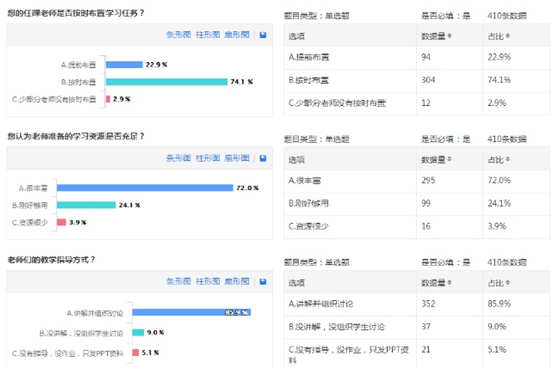The image size is (558, 370).
Task: Switch first chart to 条形图
Action: tap(179, 35)
